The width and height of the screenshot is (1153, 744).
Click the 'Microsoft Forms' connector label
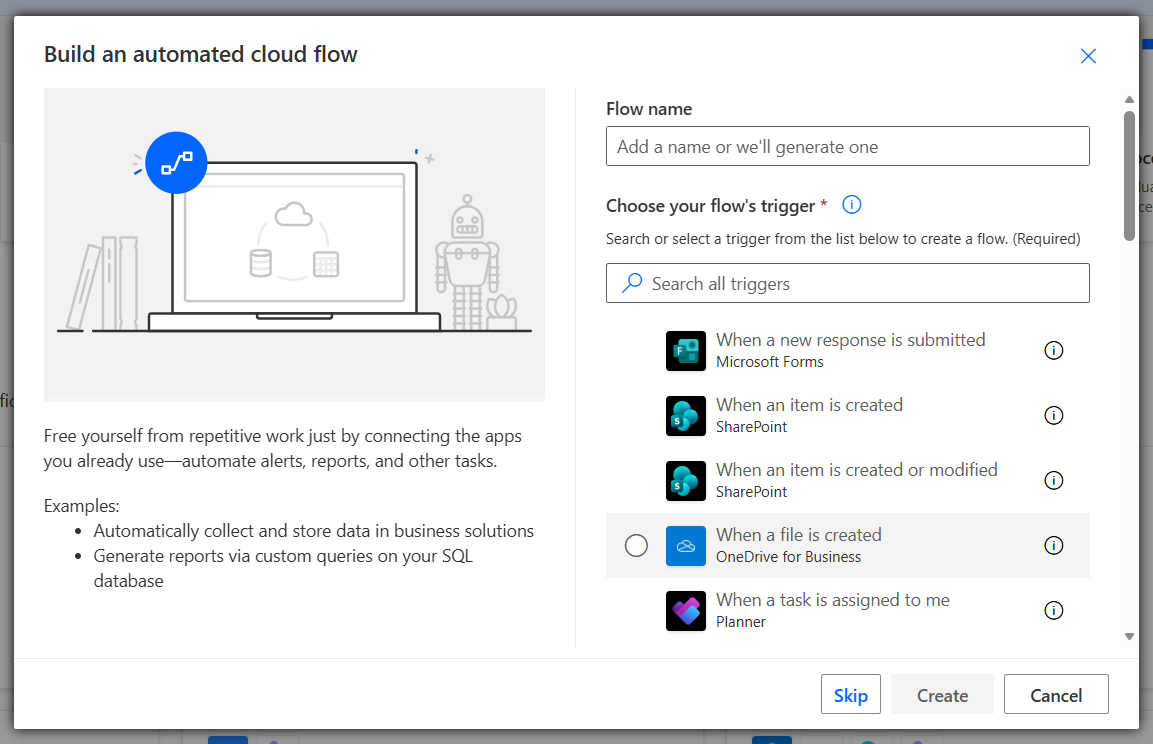pyautogui.click(x=770, y=362)
